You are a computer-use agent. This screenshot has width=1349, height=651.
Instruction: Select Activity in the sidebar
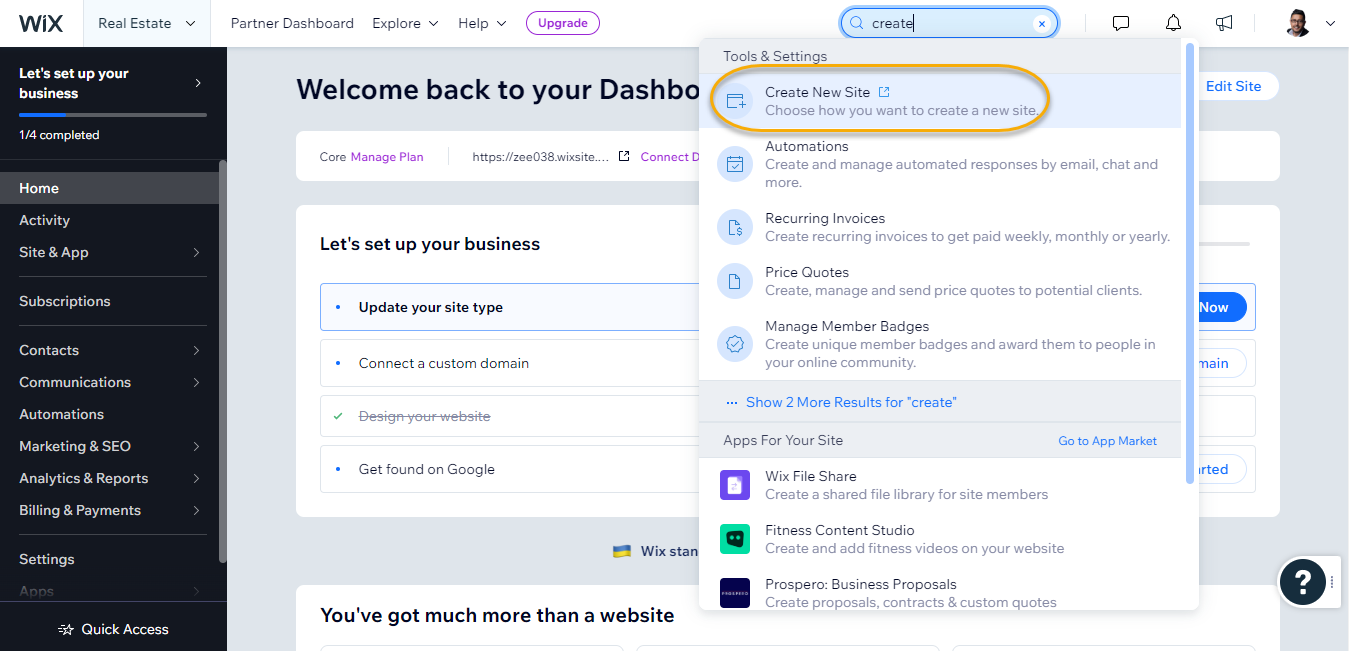click(45, 220)
